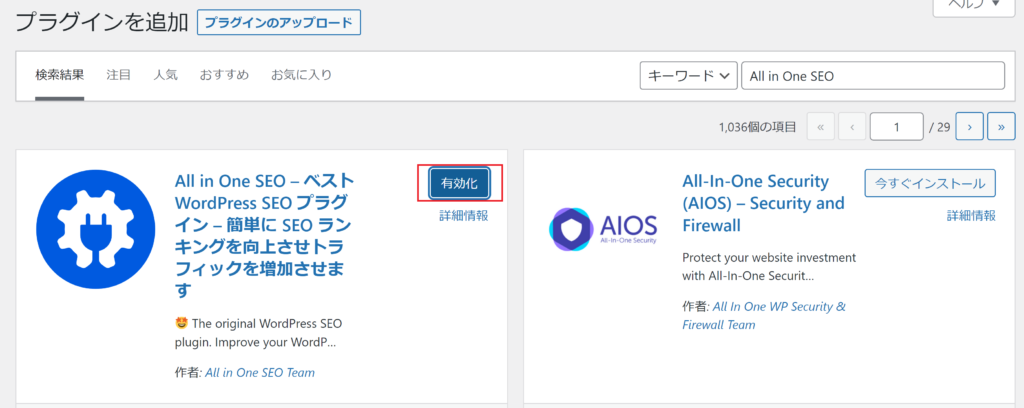The width and height of the screenshot is (1024, 408).
Task: Switch to the 注目 tab
Action: pyautogui.click(x=119, y=75)
